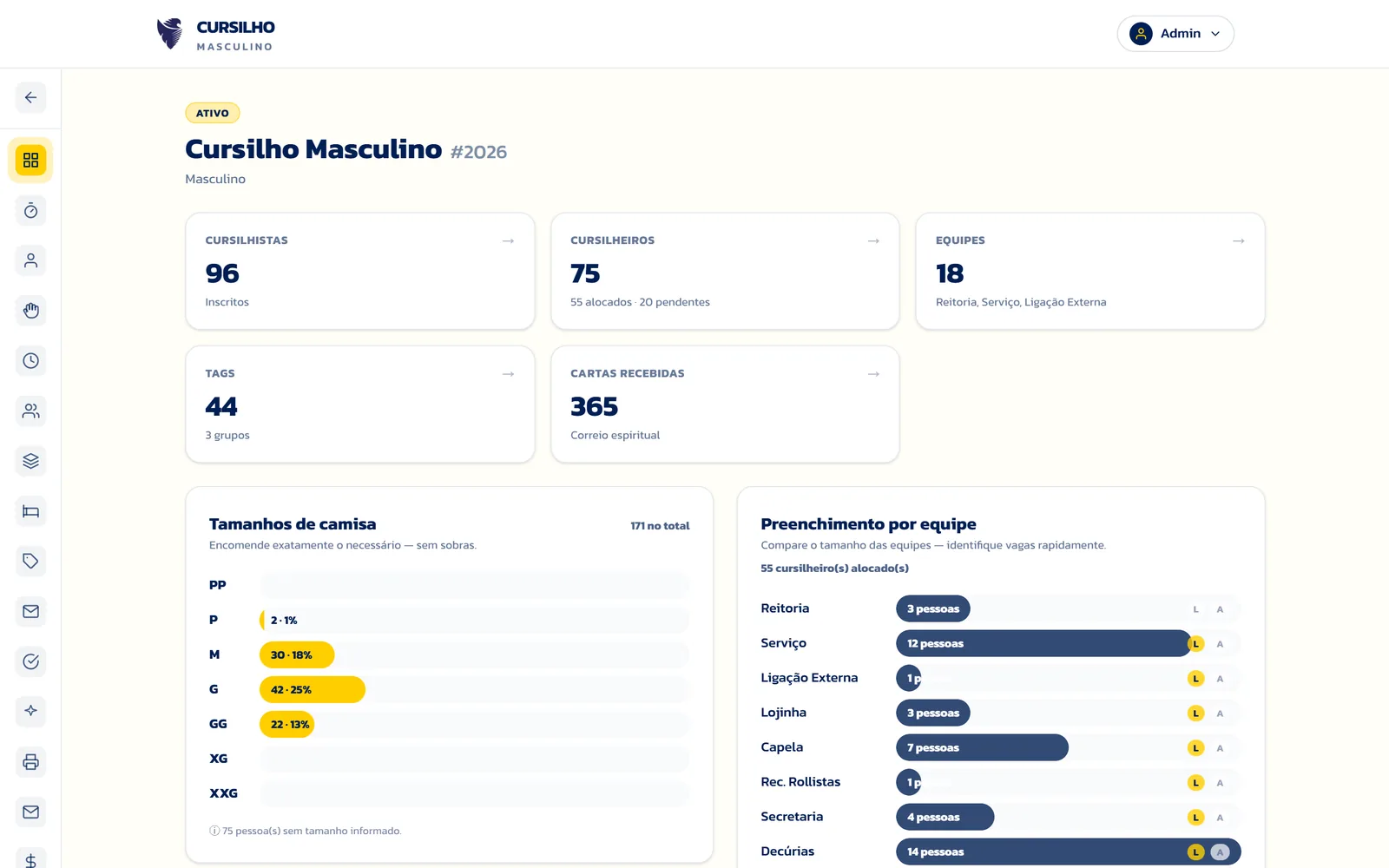Open the Admin user dropdown menu

click(1175, 34)
